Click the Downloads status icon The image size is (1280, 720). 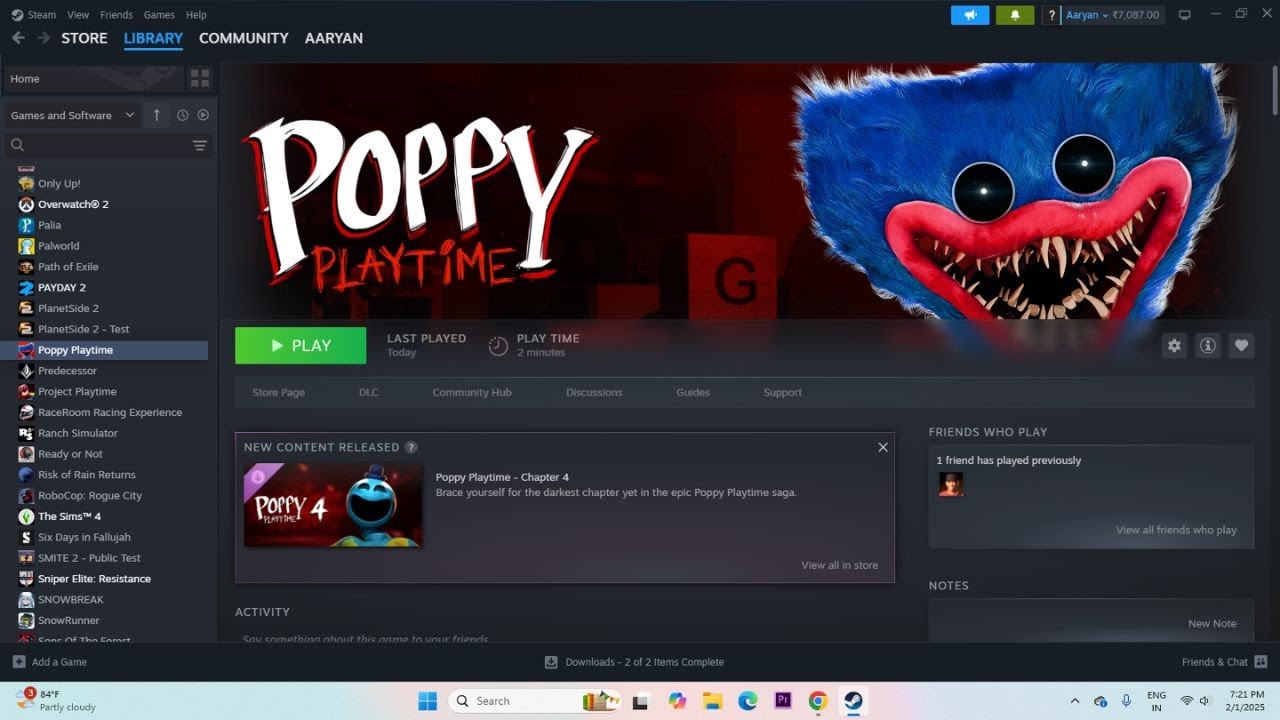(551, 662)
